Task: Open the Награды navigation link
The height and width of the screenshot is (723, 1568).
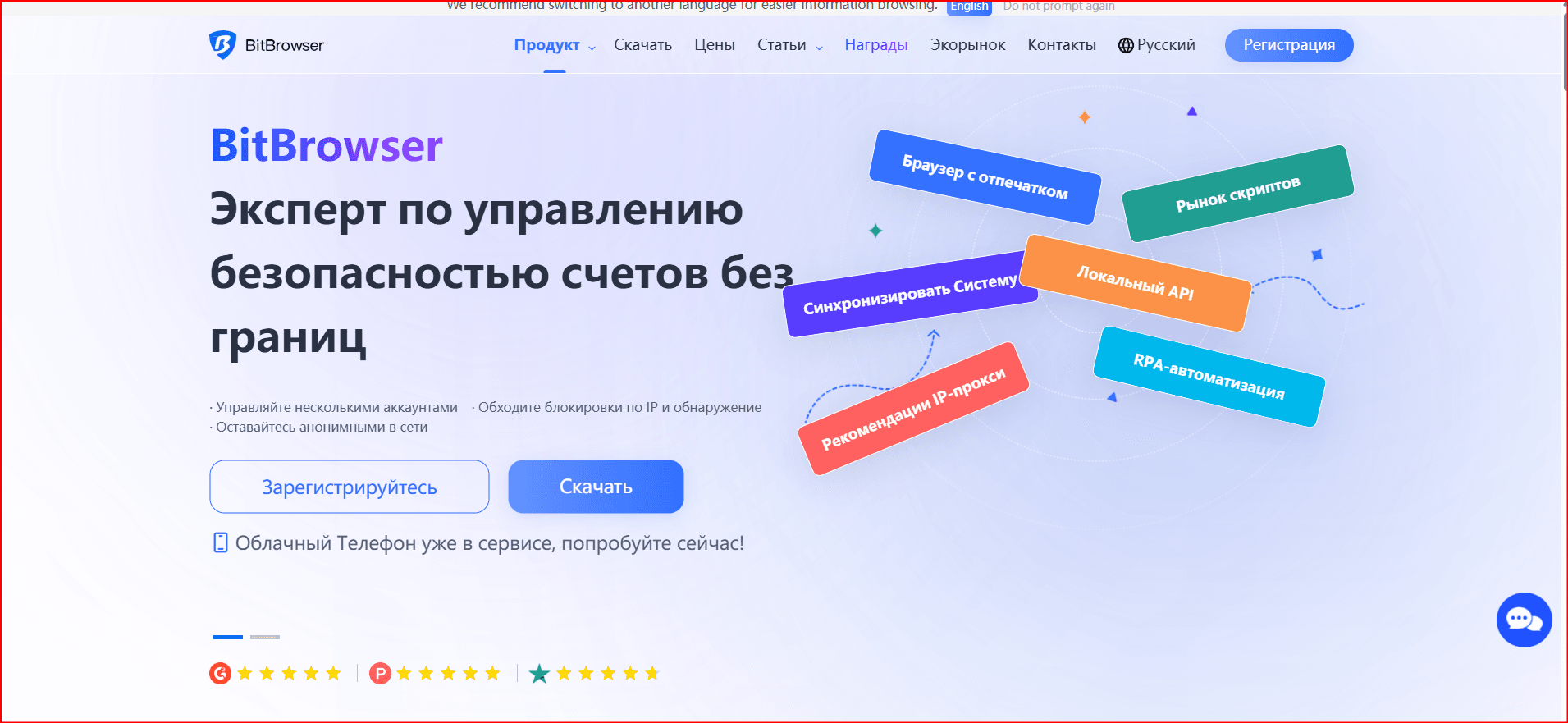Action: pyautogui.click(x=875, y=45)
